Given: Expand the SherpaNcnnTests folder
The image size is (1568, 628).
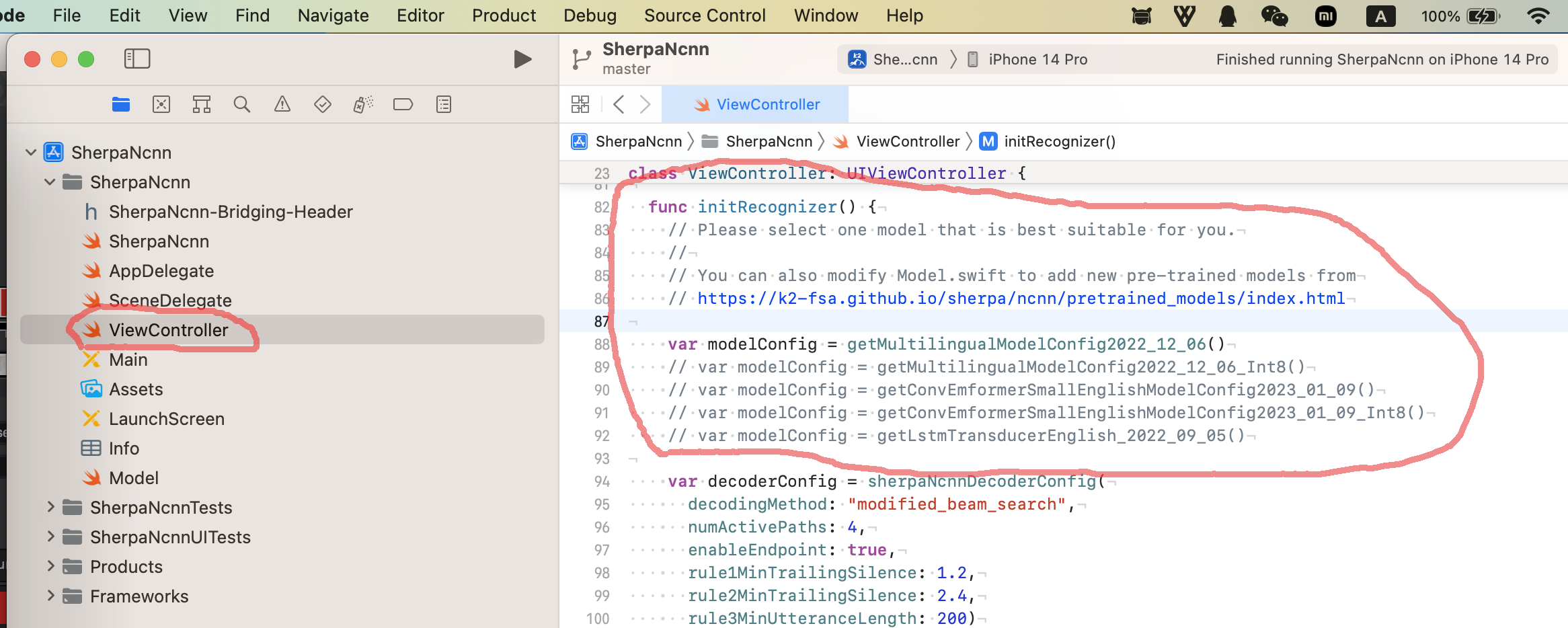Looking at the screenshot, I should click(50, 507).
